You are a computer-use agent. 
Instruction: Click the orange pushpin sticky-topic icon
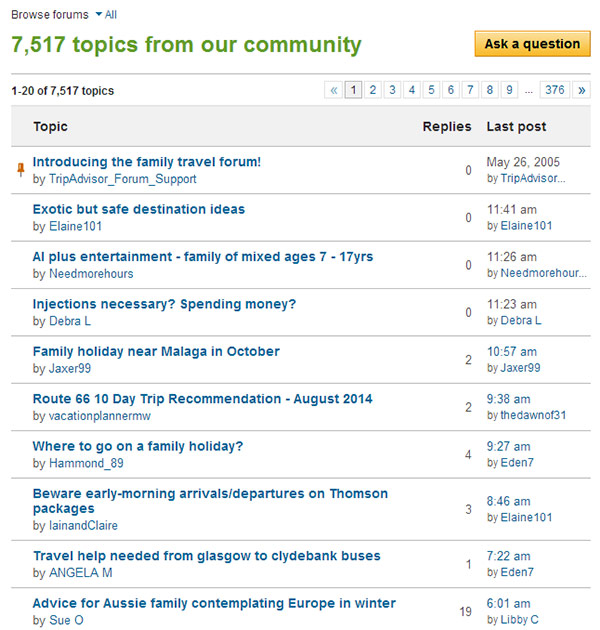click(20, 170)
